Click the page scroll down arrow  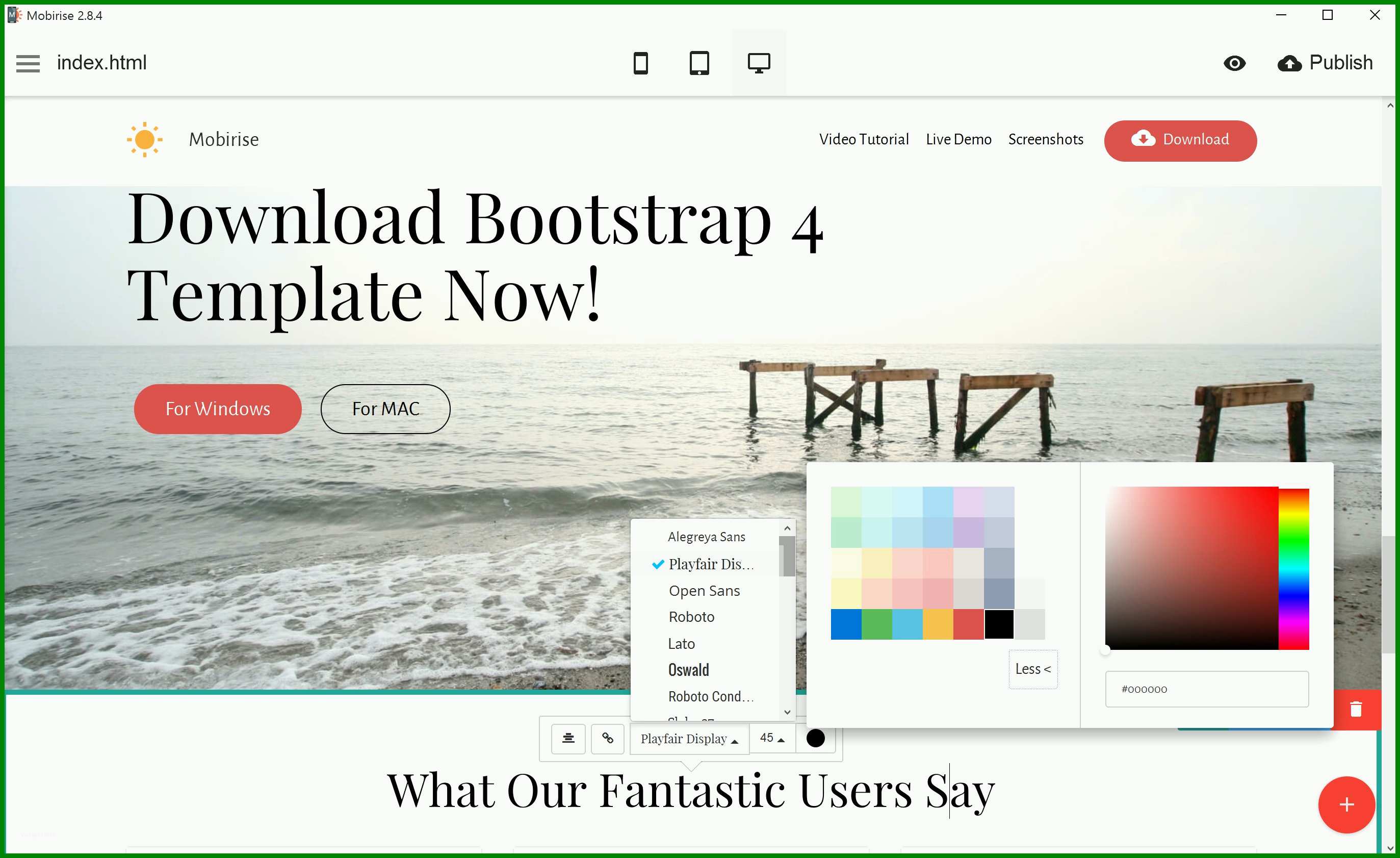click(1390, 848)
